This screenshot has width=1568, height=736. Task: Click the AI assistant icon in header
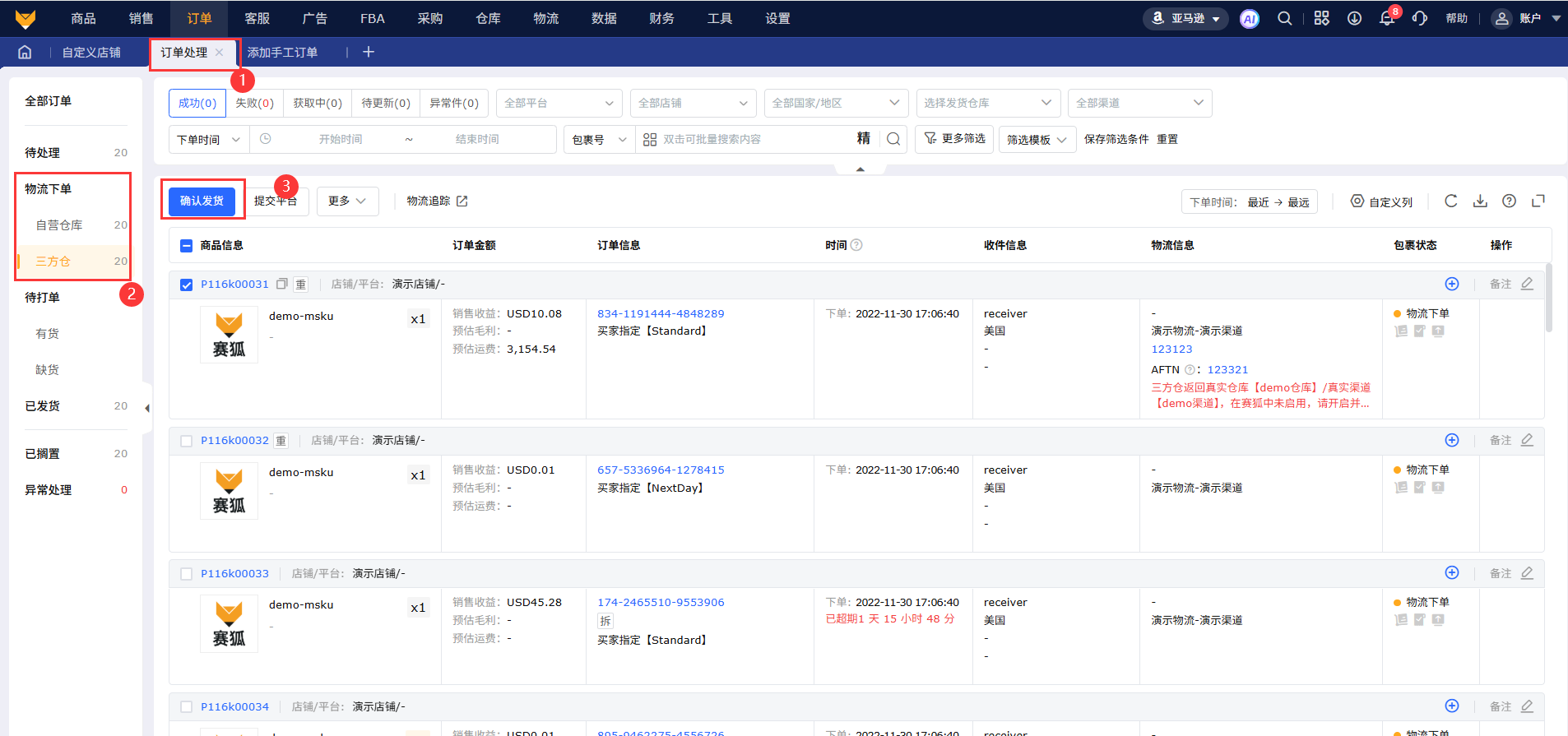coord(1249,19)
